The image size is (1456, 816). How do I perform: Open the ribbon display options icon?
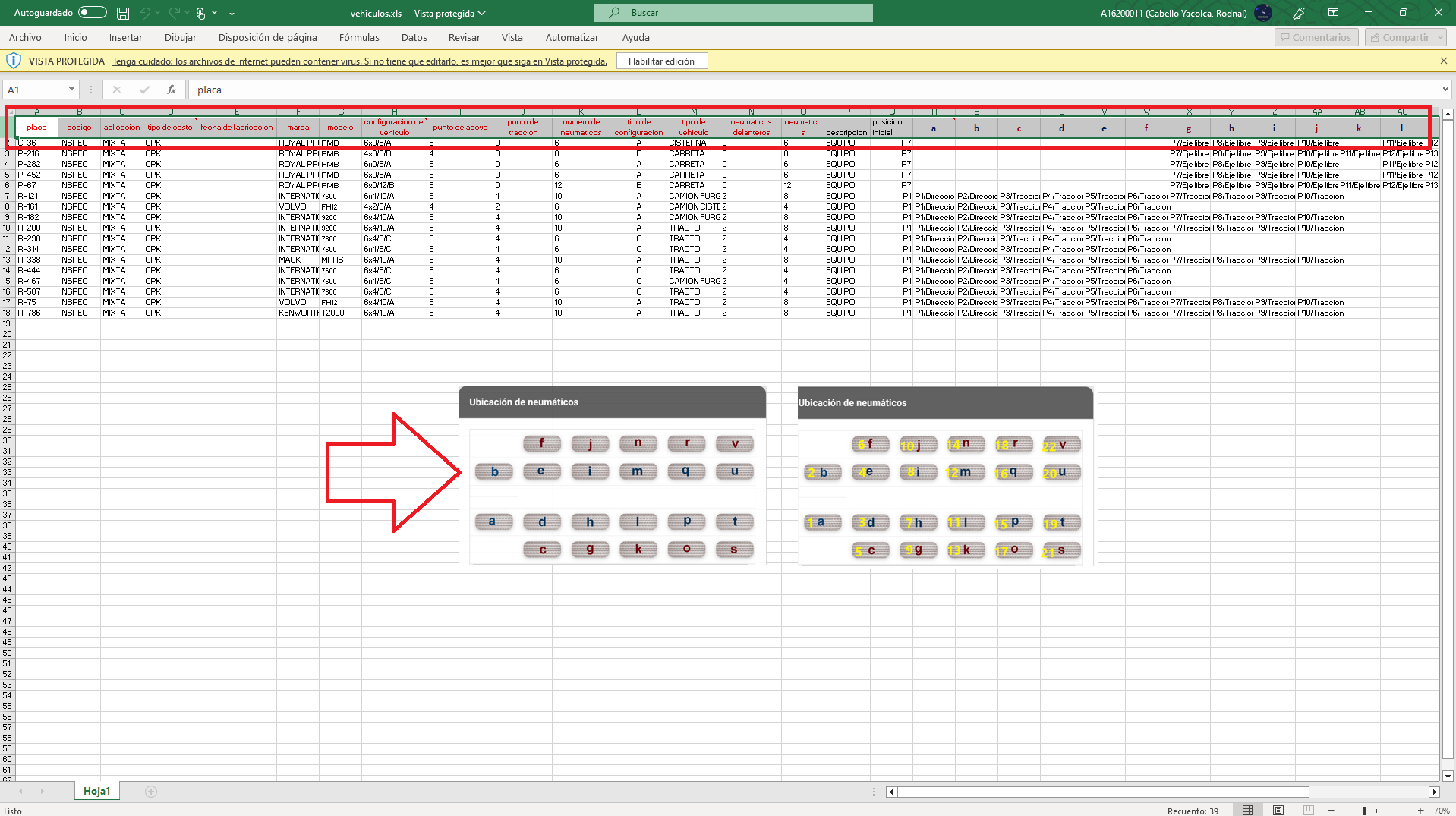1333,13
